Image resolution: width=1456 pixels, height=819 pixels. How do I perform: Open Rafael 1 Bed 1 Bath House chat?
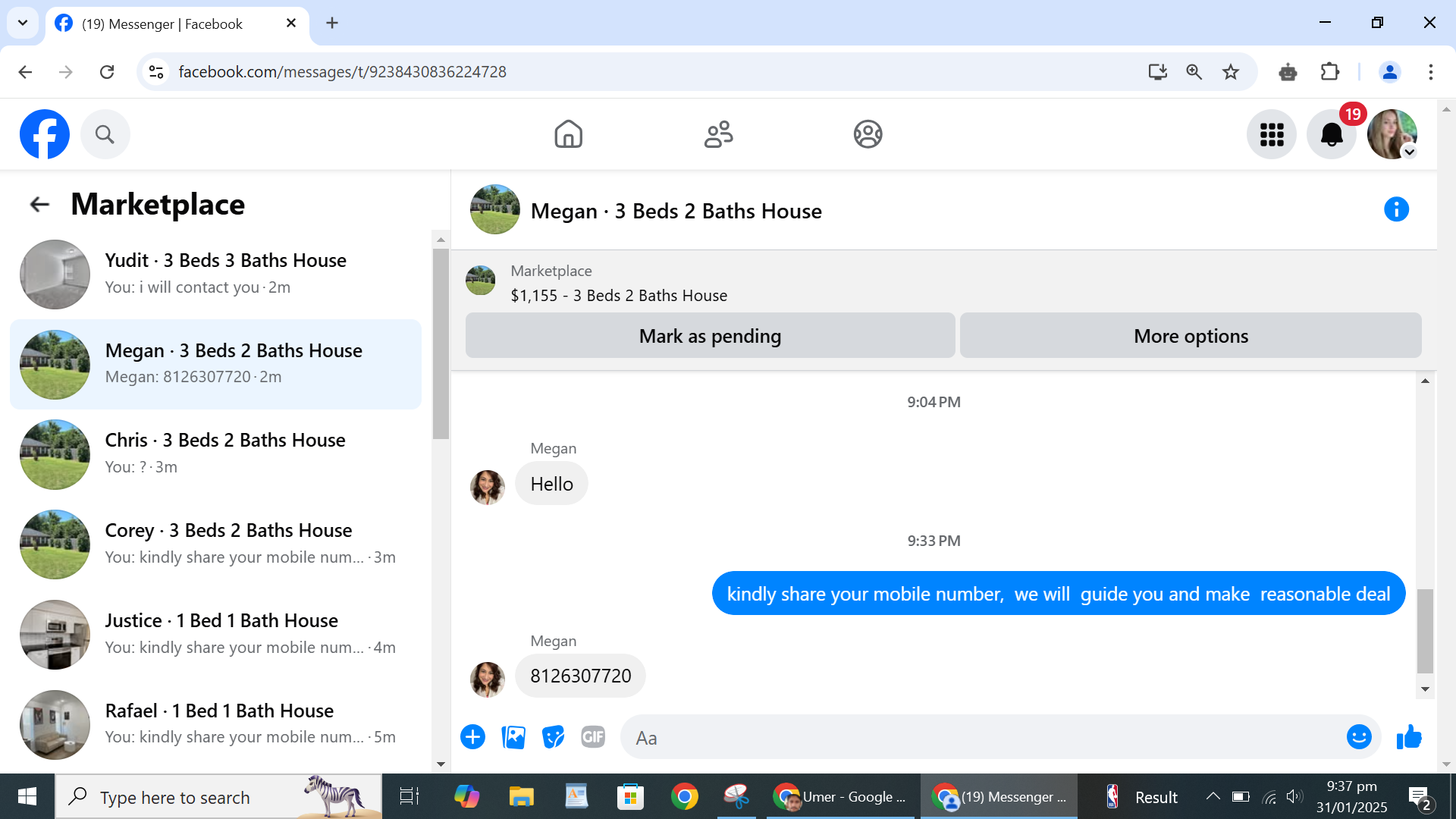pos(215,724)
